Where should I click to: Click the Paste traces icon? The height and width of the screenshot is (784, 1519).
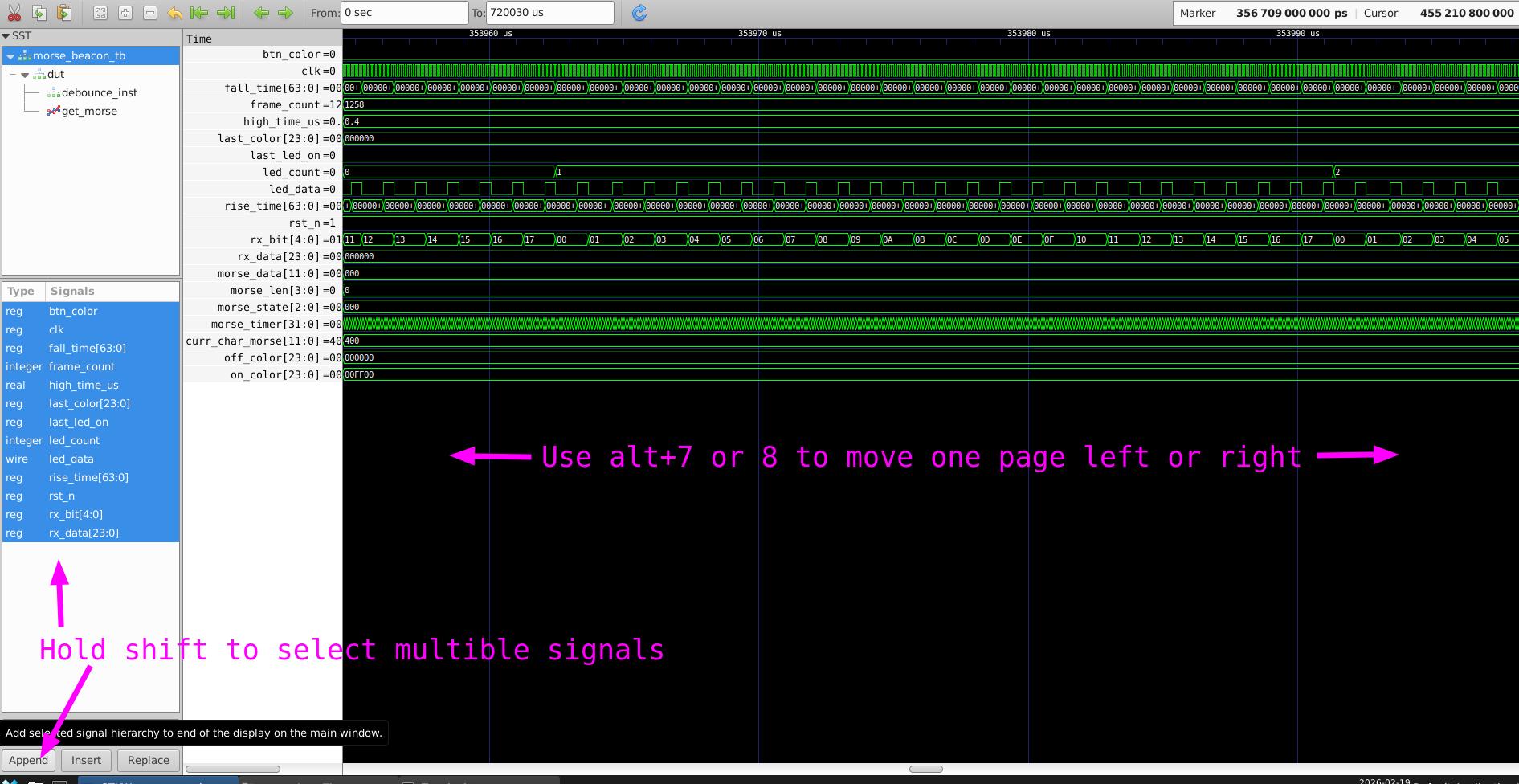[x=64, y=13]
